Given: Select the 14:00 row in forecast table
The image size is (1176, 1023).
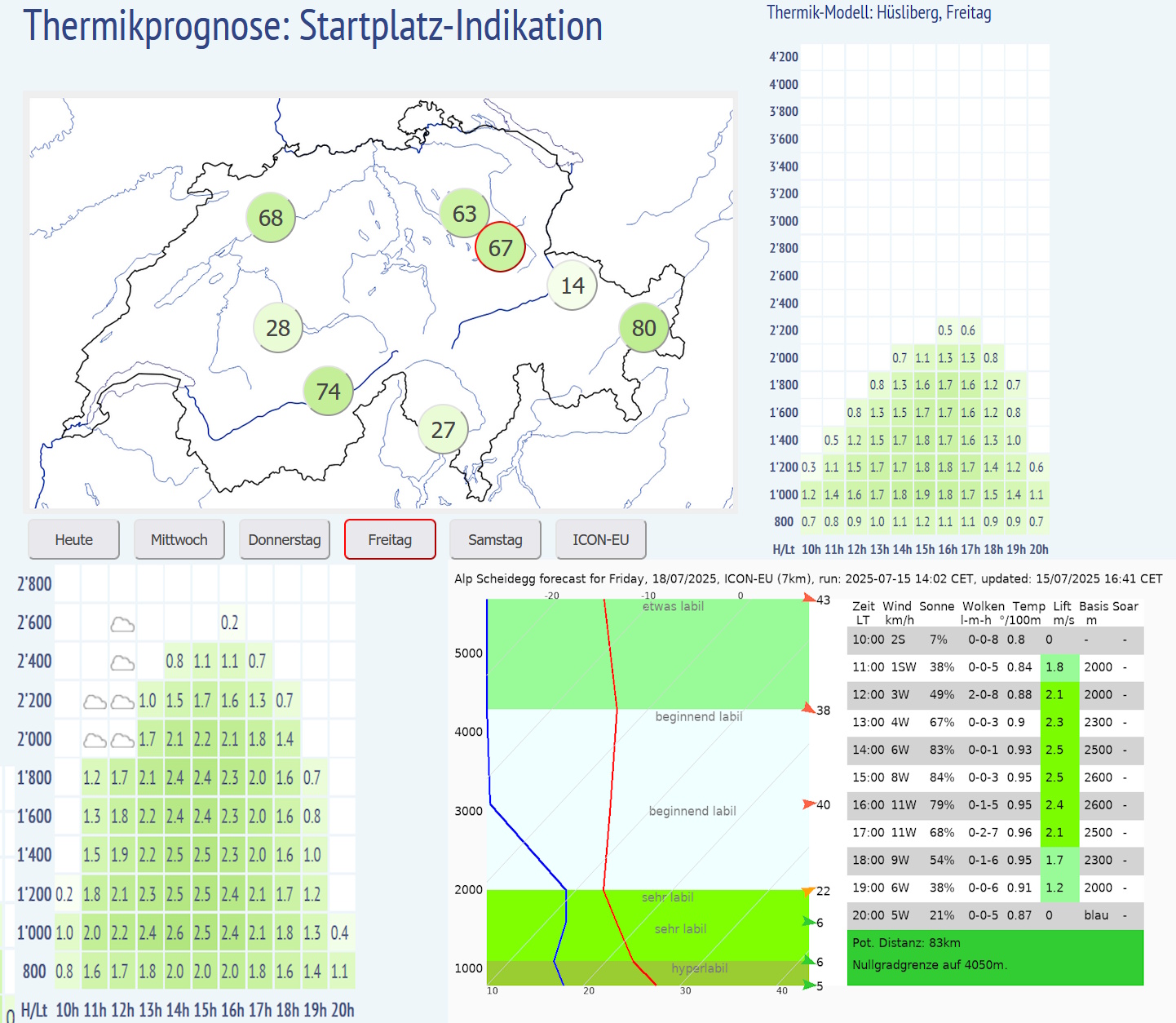Looking at the screenshot, I should click(x=995, y=750).
